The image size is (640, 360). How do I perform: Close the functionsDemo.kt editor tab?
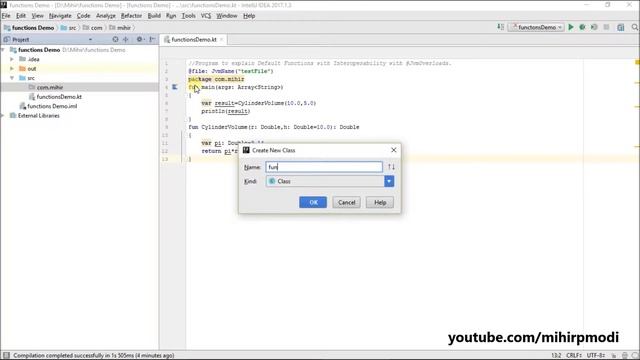[222, 40]
